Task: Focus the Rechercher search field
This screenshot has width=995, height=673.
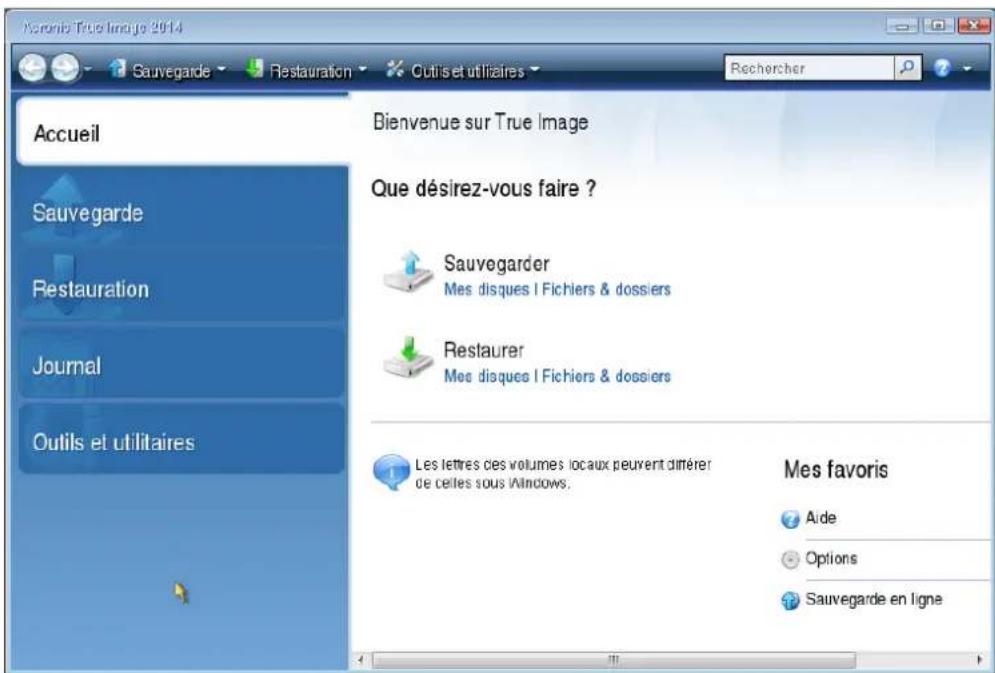Action: coord(809,69)
